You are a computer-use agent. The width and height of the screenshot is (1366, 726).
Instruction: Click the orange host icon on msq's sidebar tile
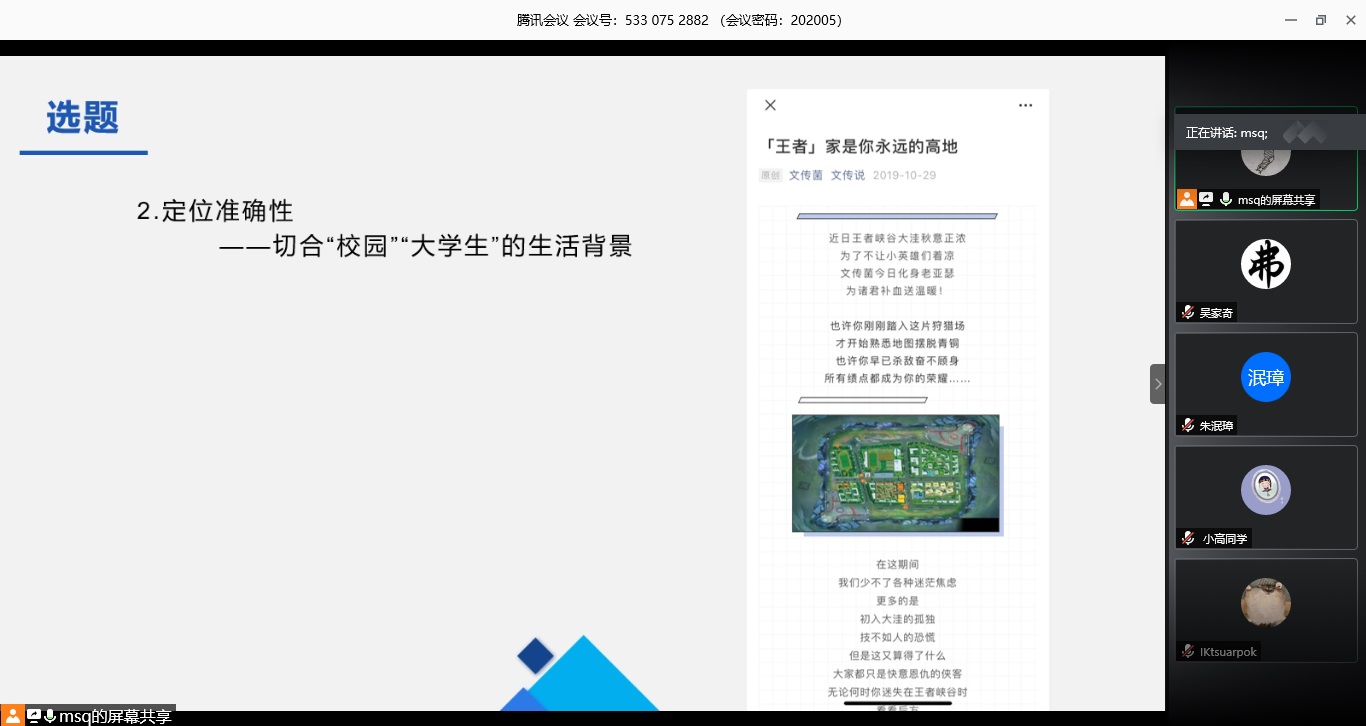point(1186,199)
